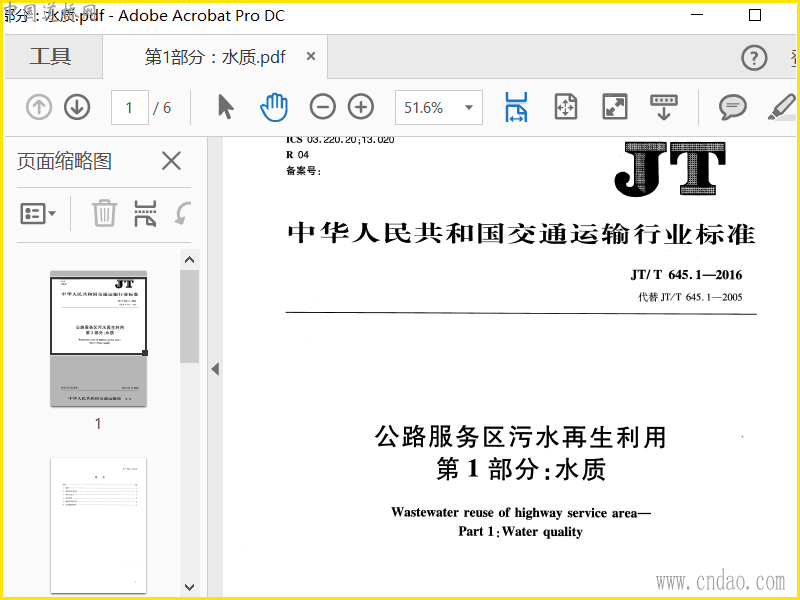Enter full screen mode
Screen dimensions: 800x600
click(x=615, y=107)
